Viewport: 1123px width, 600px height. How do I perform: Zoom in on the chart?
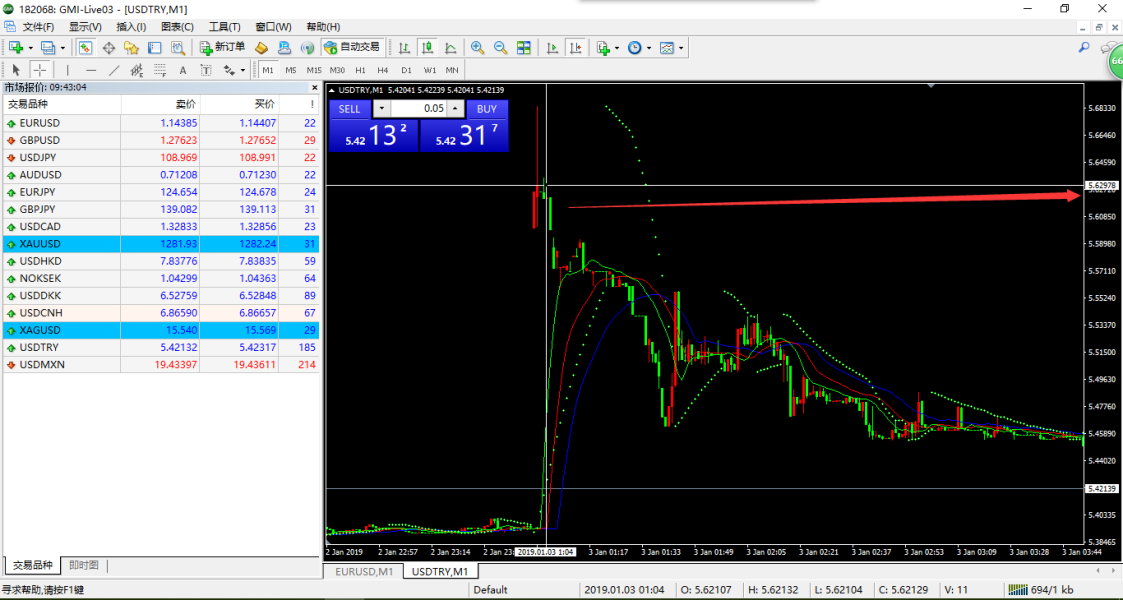(x=477, y=47)
